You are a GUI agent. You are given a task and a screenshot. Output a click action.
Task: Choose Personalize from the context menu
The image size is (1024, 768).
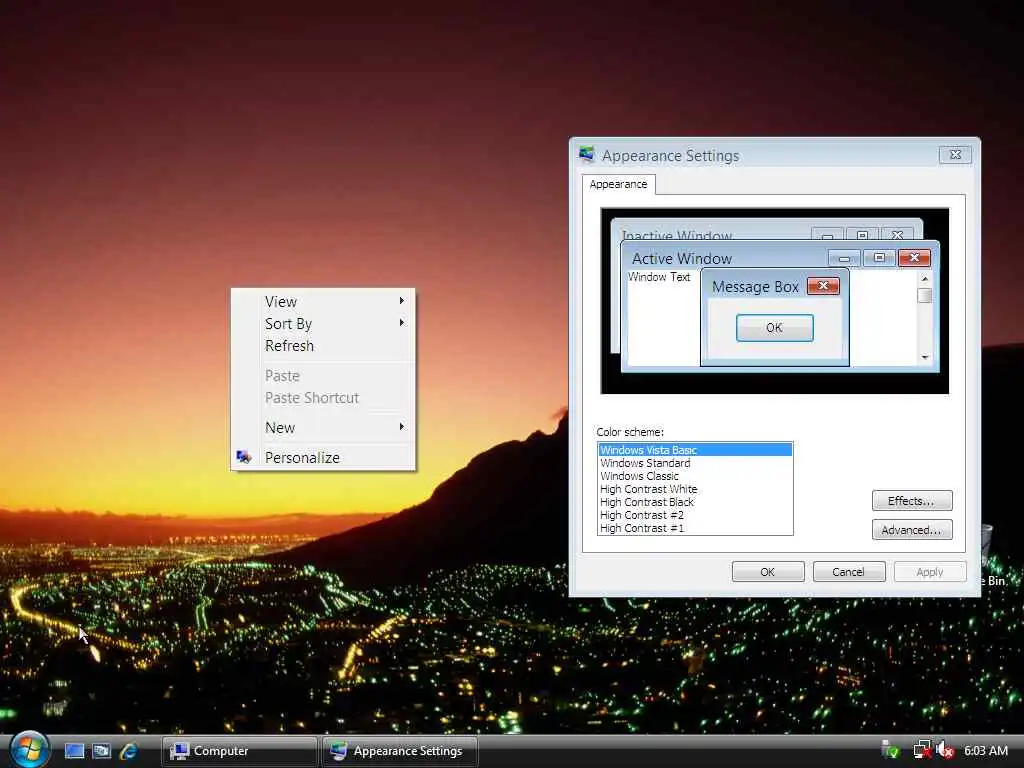[x=323, y=458]
